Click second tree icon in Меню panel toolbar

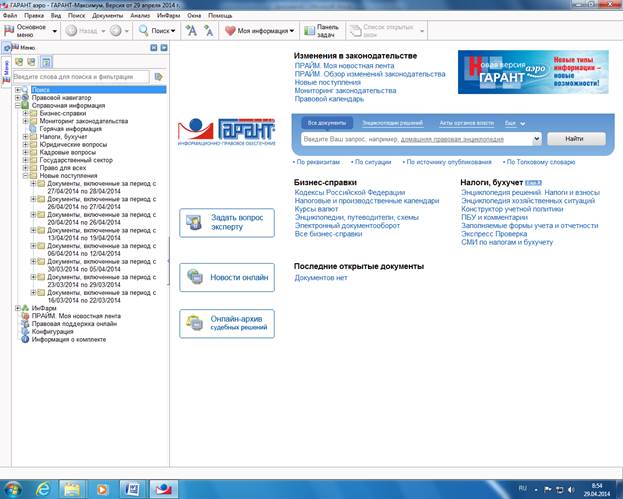coord(31,62)
